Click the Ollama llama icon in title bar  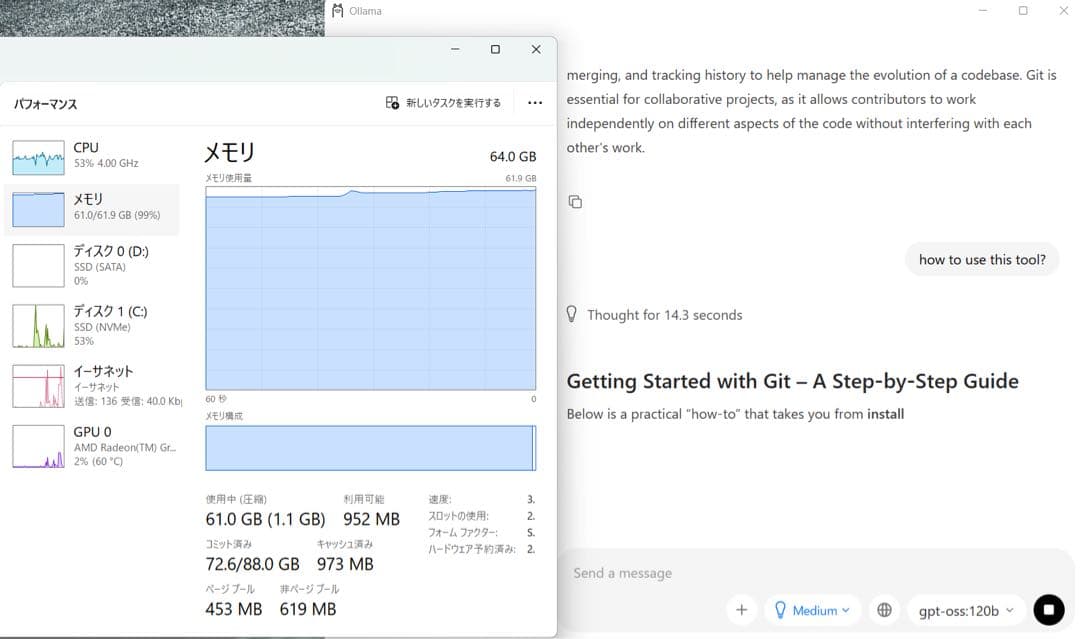coord(337,11)
